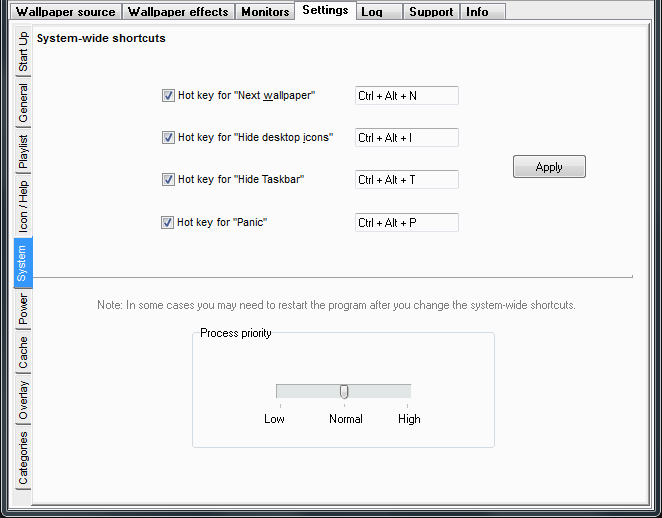Switch to the Wallpaper effects tab
662x518 pixels.
point(178,12)
